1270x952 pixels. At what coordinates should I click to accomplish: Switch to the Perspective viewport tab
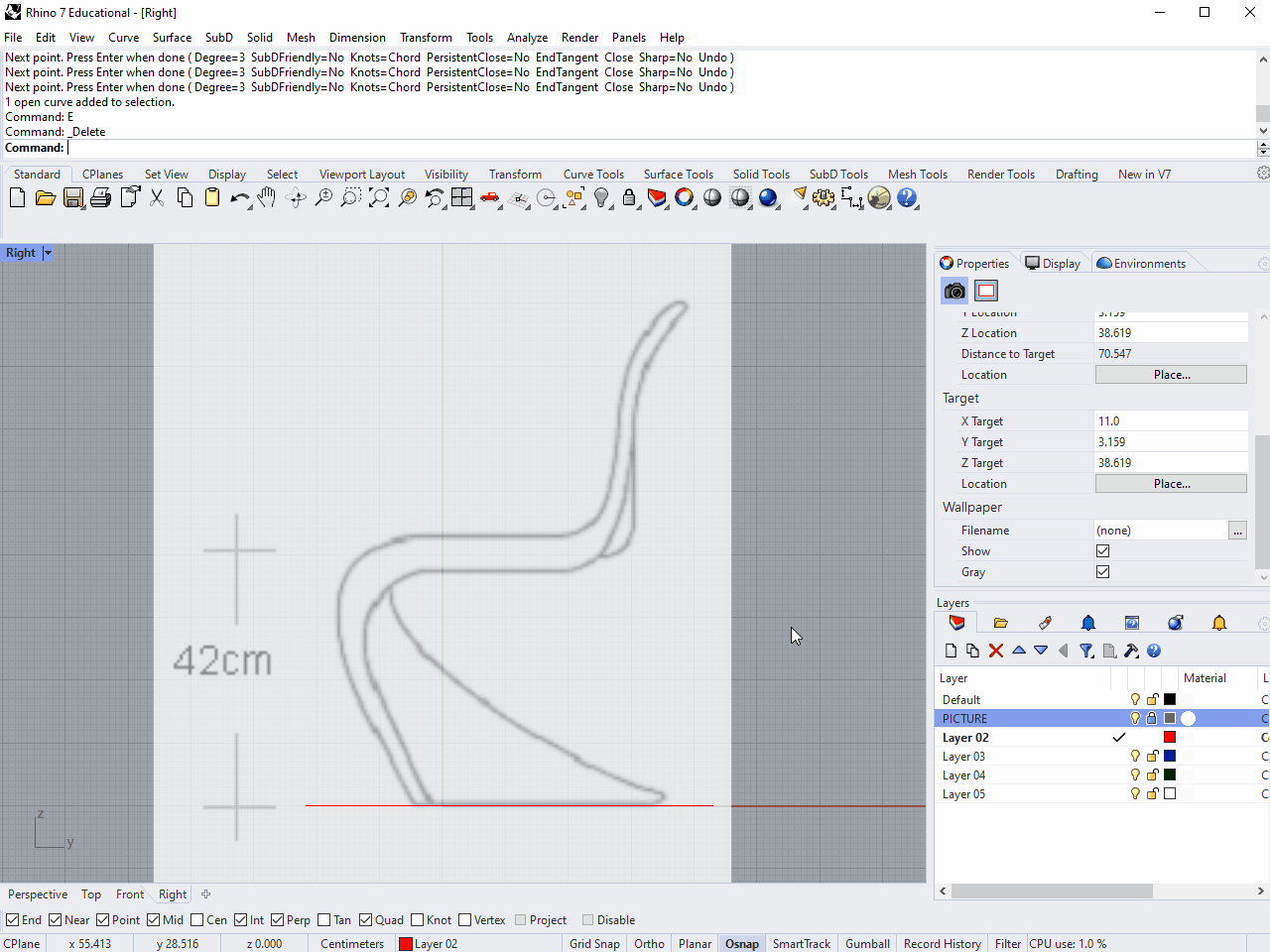point(38,894)
